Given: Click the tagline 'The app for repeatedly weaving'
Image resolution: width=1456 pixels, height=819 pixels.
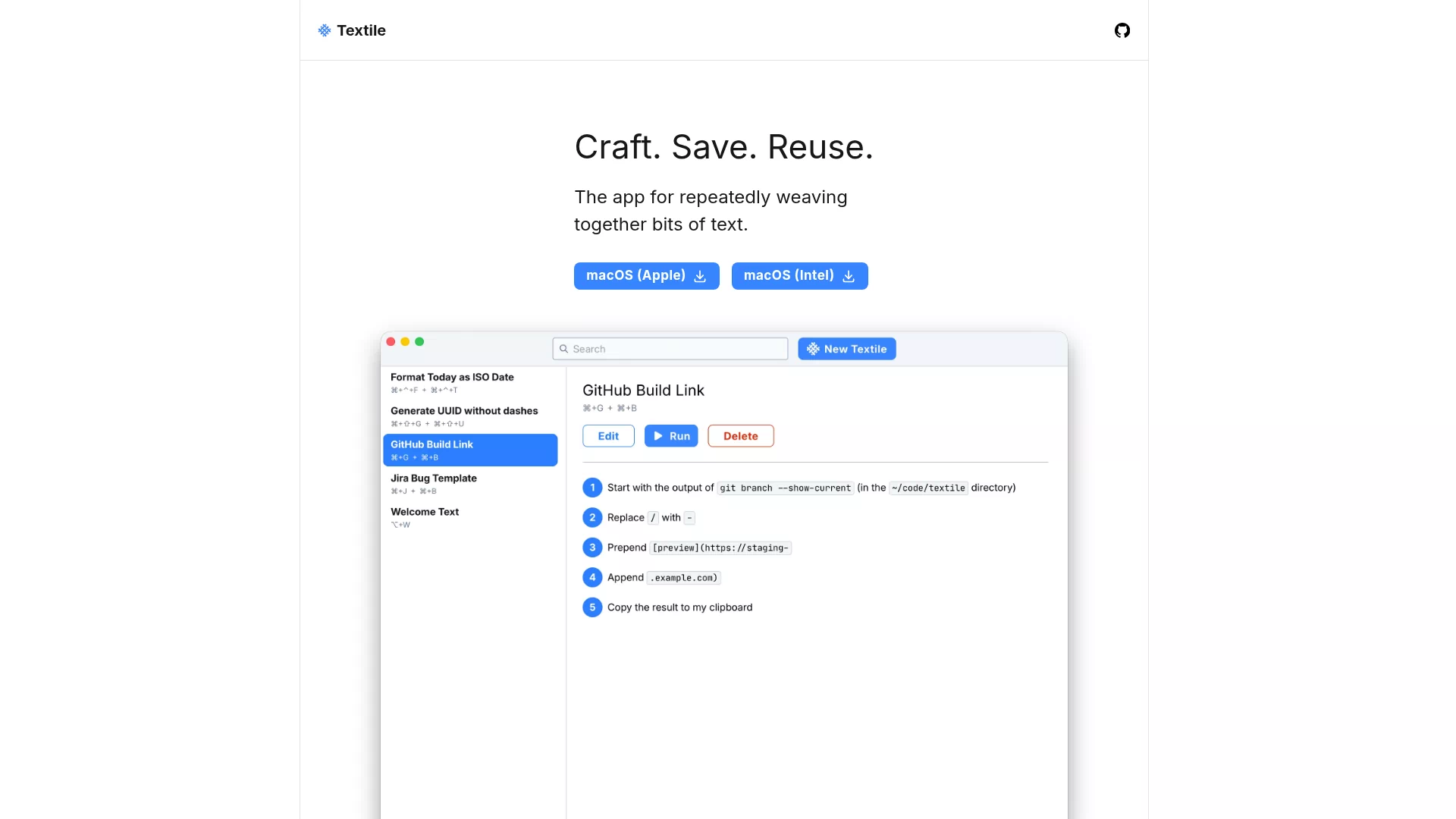Looking at the screenshot, I should click(711, 197).
